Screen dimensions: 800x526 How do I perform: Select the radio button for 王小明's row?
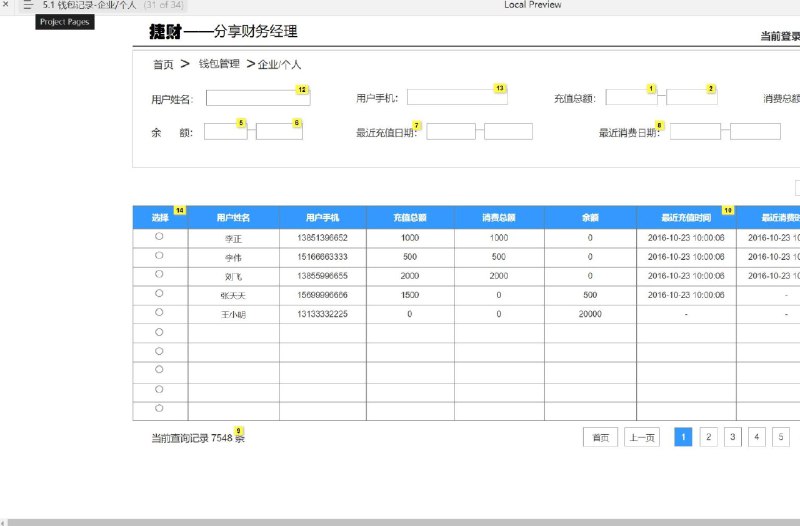[159, 312]
